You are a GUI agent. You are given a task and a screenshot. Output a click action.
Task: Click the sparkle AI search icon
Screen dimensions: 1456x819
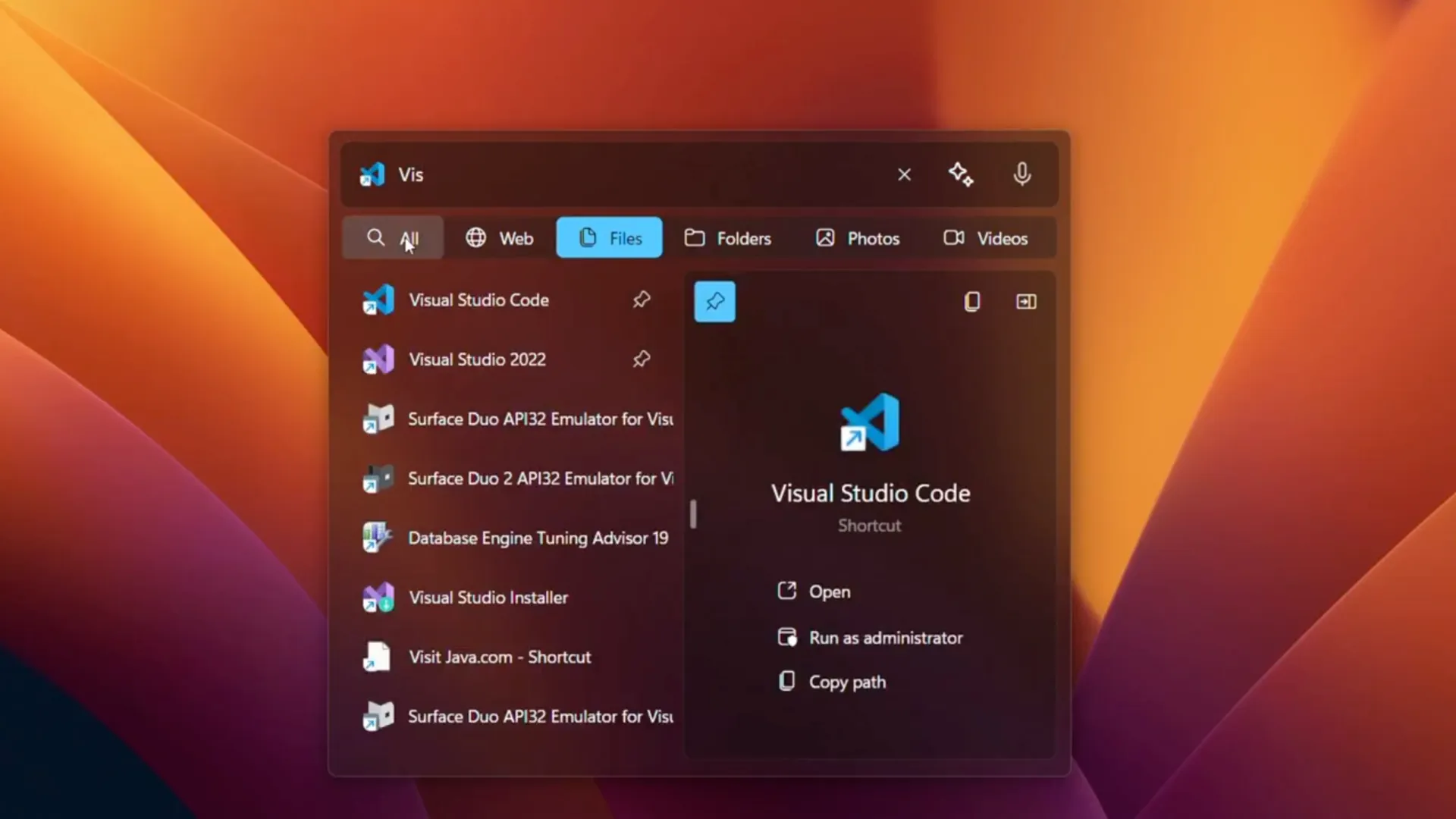click(961, 174)
